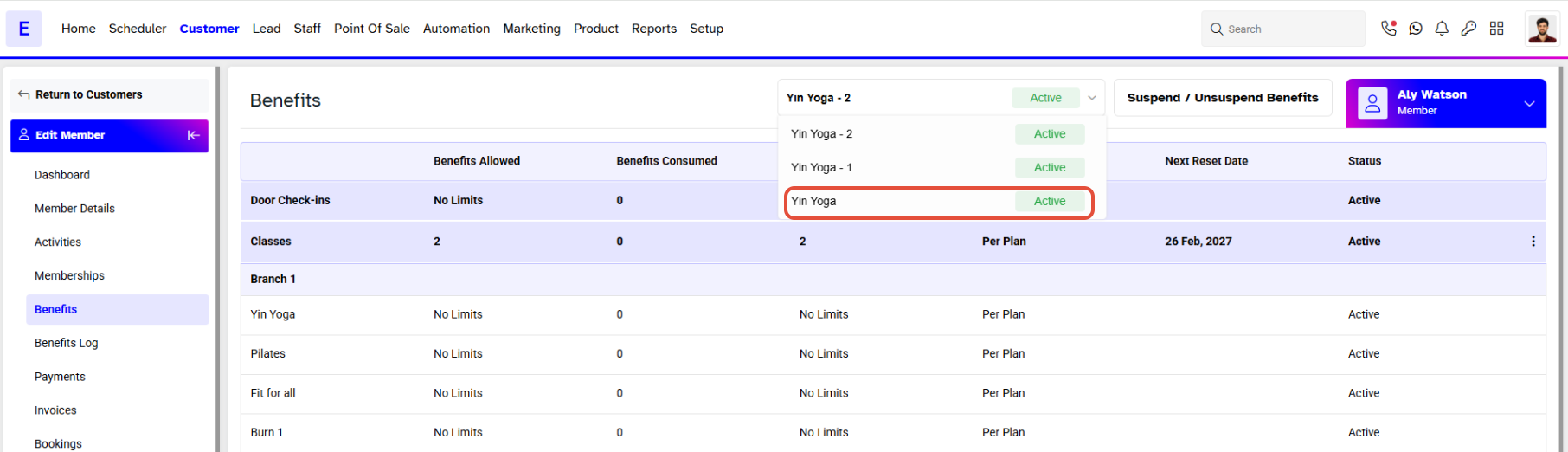Click the Status column header
Image resolution: width=1568 pixels, height=452 pixels.
[1365, 161]
